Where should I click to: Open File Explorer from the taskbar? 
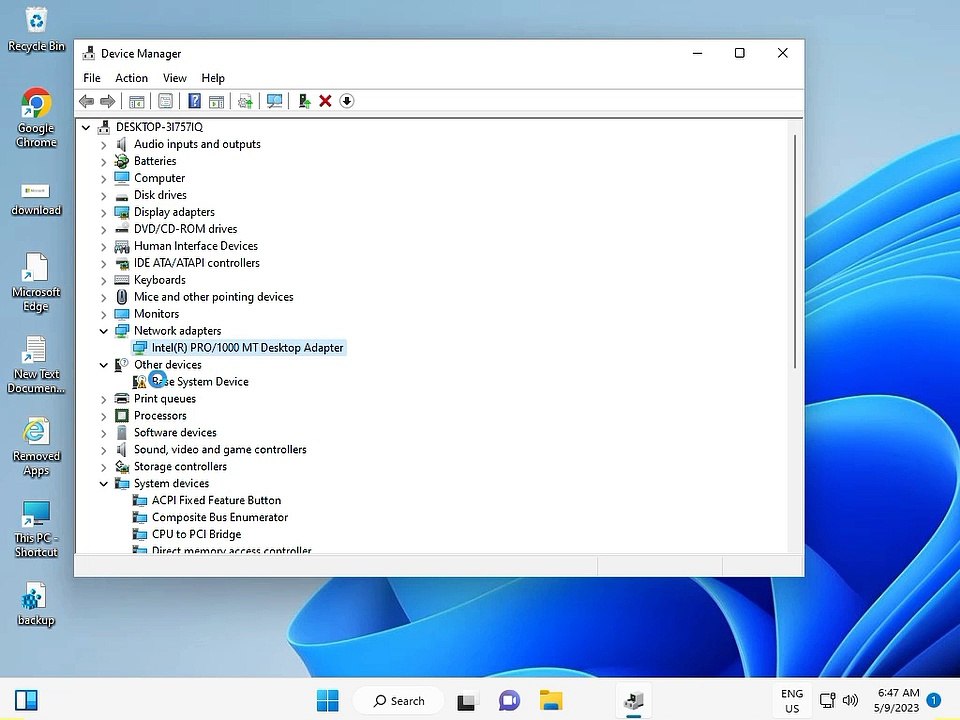[x=551, y=700]
